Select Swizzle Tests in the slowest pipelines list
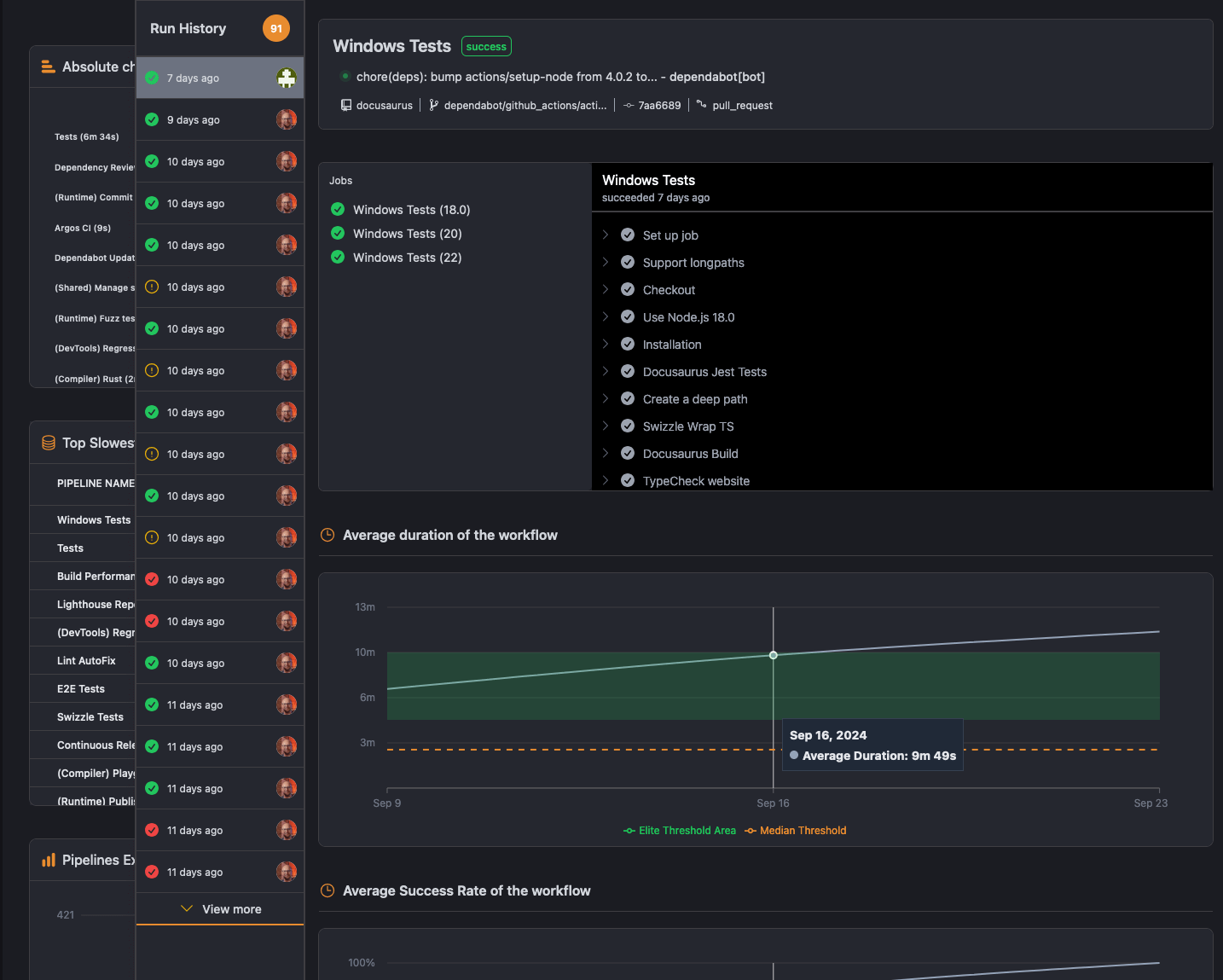1223x980 pixels. click(90, 716)
